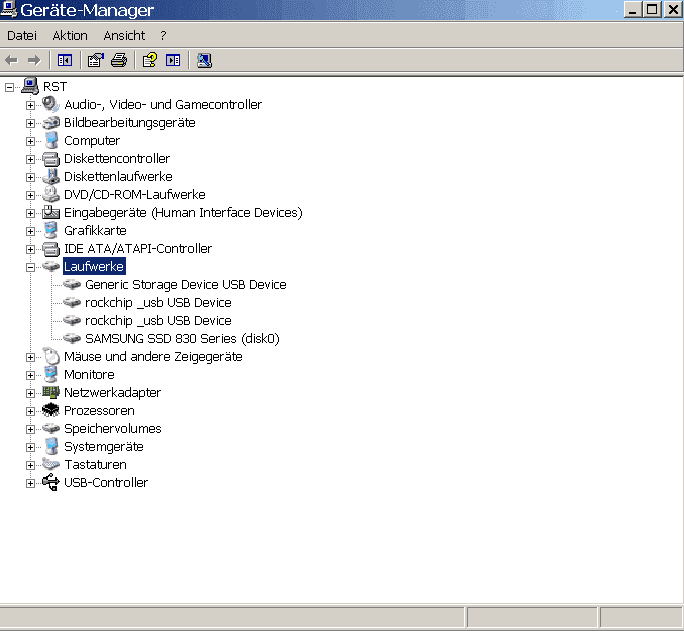The image size is (684, 631).
Task: Expand the Grafikkarte node
Action: point(30,232)
